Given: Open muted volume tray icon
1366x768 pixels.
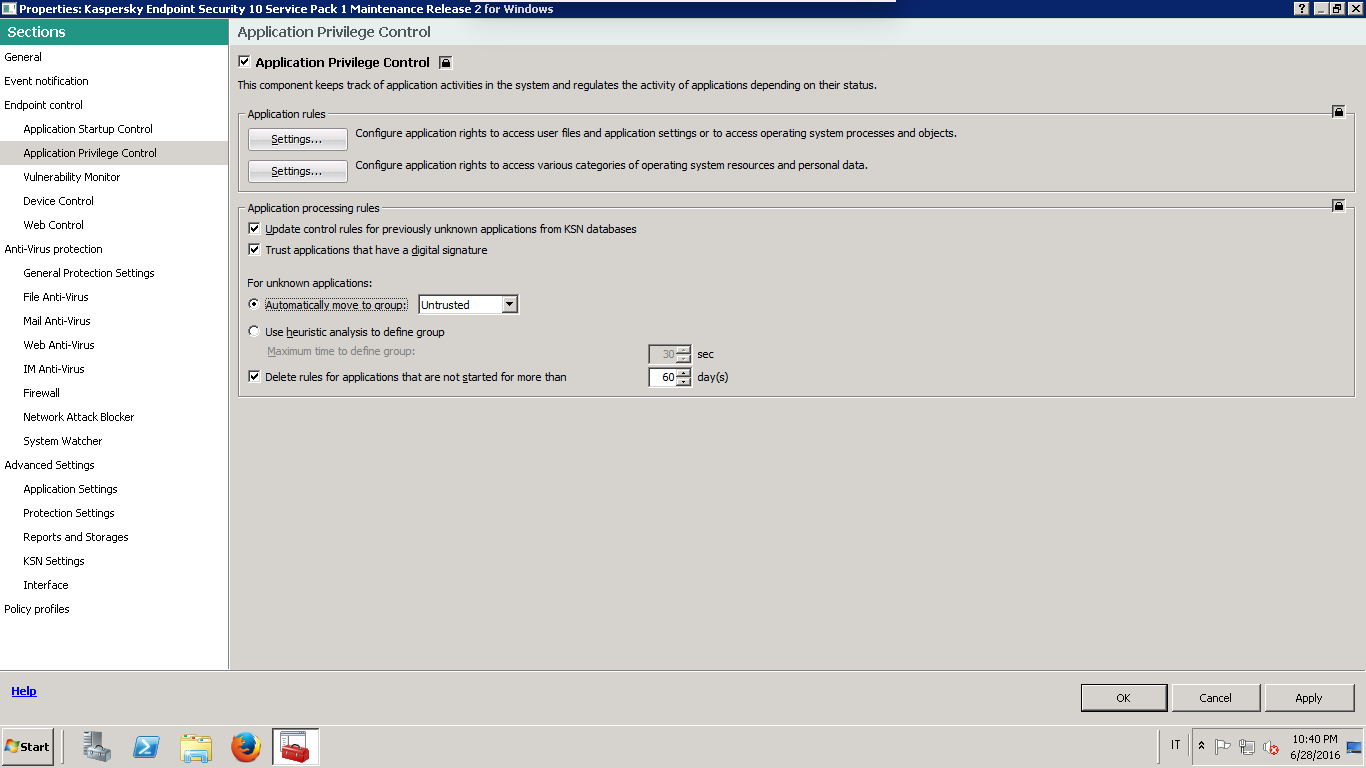Looking at the screenshot, I should point(1271,747).
